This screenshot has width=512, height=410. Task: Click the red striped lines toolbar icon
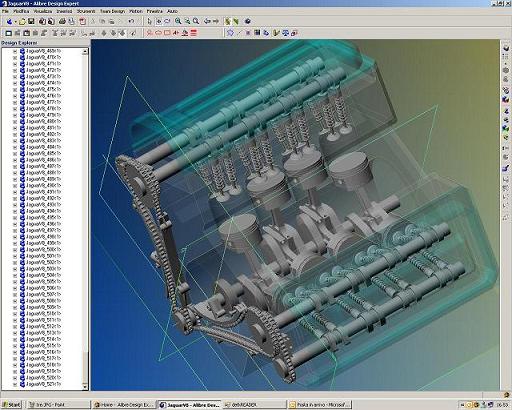[x=194, y=33]
